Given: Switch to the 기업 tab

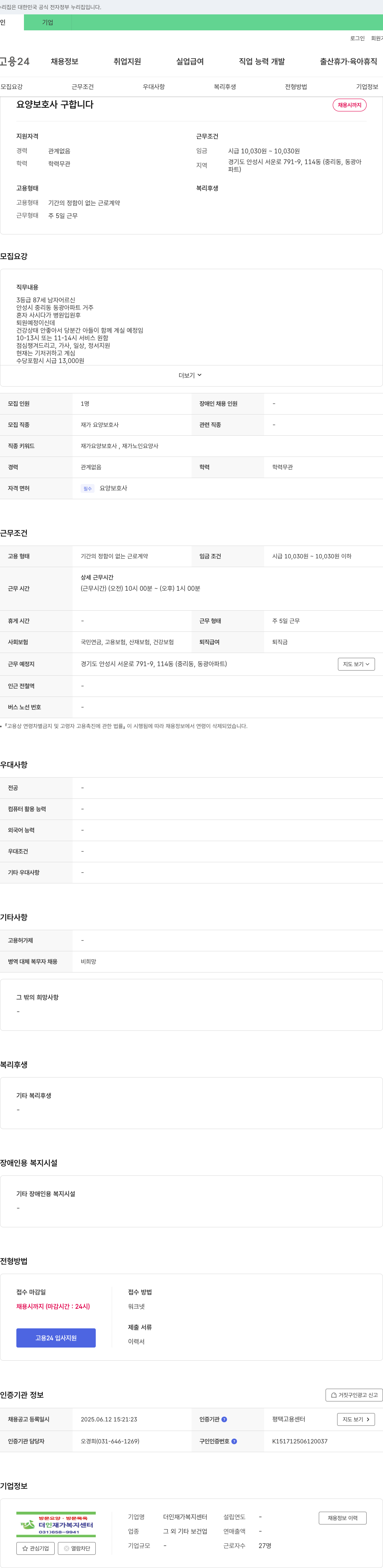Looking at the screenshot, I should [47, 22].
